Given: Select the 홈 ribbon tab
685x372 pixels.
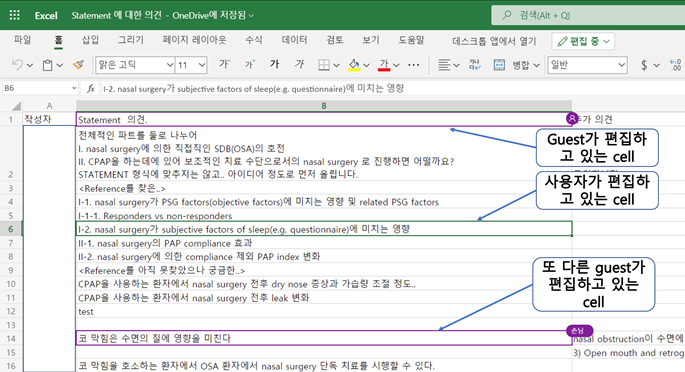Looking at the screenshot, I should [x=59, y=40].
